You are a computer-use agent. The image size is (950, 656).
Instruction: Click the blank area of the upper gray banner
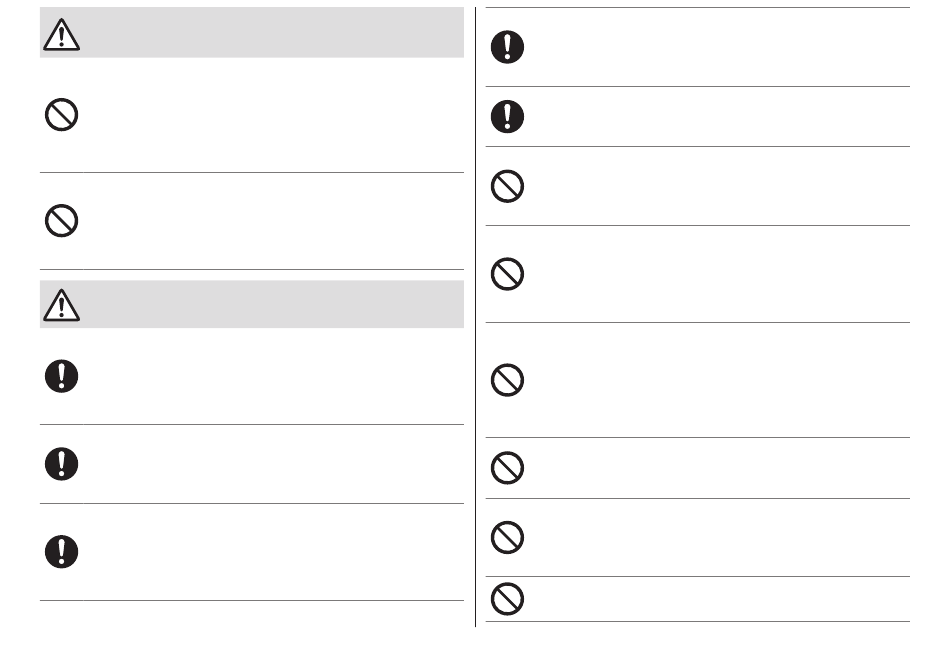273,33
